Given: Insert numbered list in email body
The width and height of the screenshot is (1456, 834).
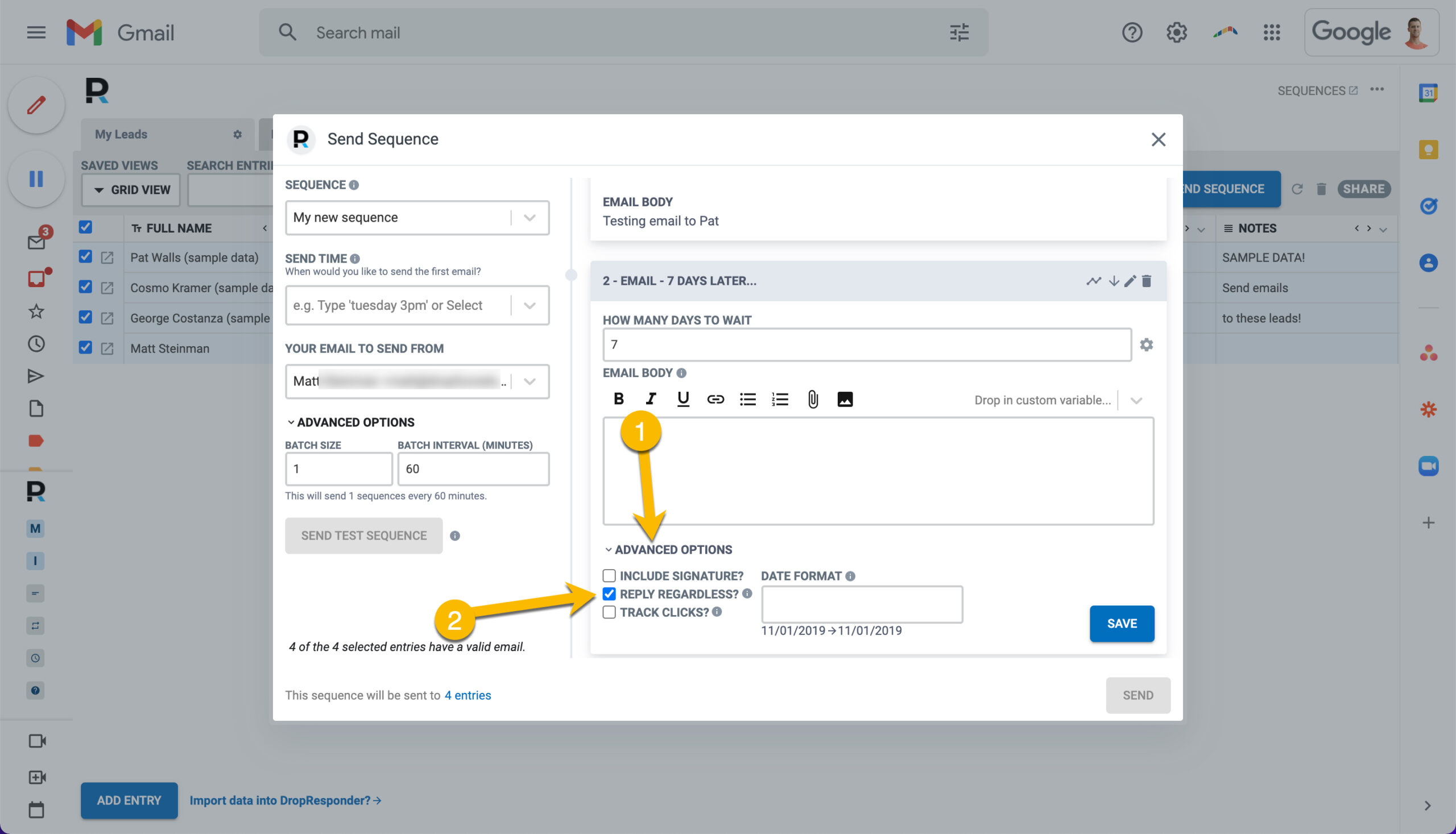Looking at the screenshot, I should tap(780, 399).
